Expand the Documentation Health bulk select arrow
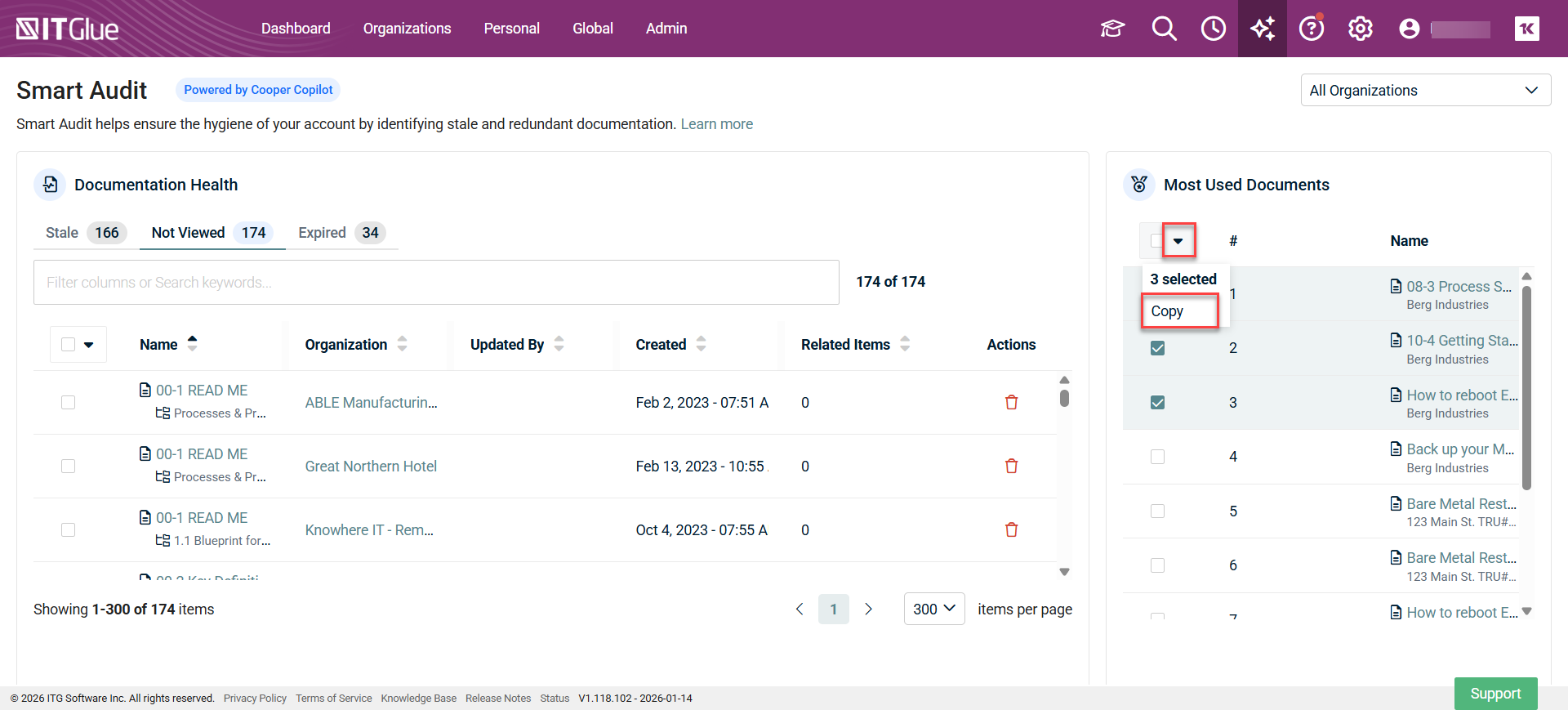 pyautogui.click(x=89, y=345)
